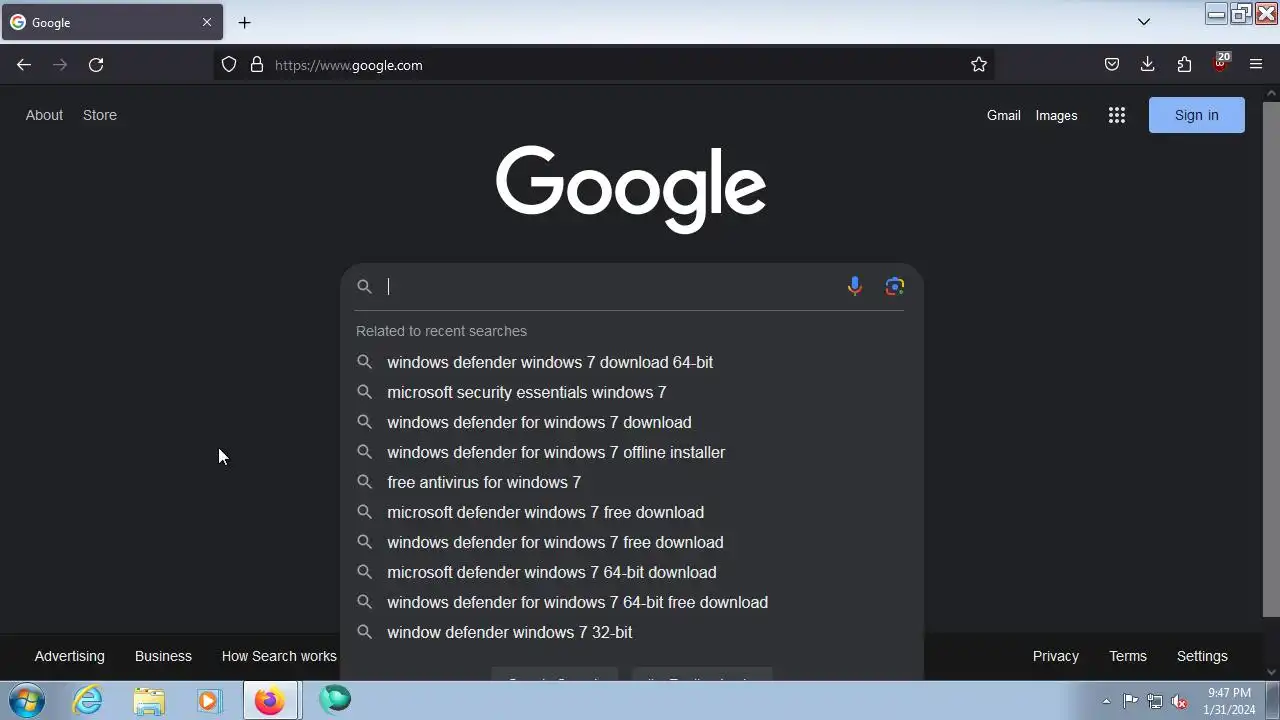Image resolution: width=1280 pixels, height=720 pixels.
Task: Launch Internet Explorer from the taskbar
Action: pyautogui.click(x=88, y=700)
